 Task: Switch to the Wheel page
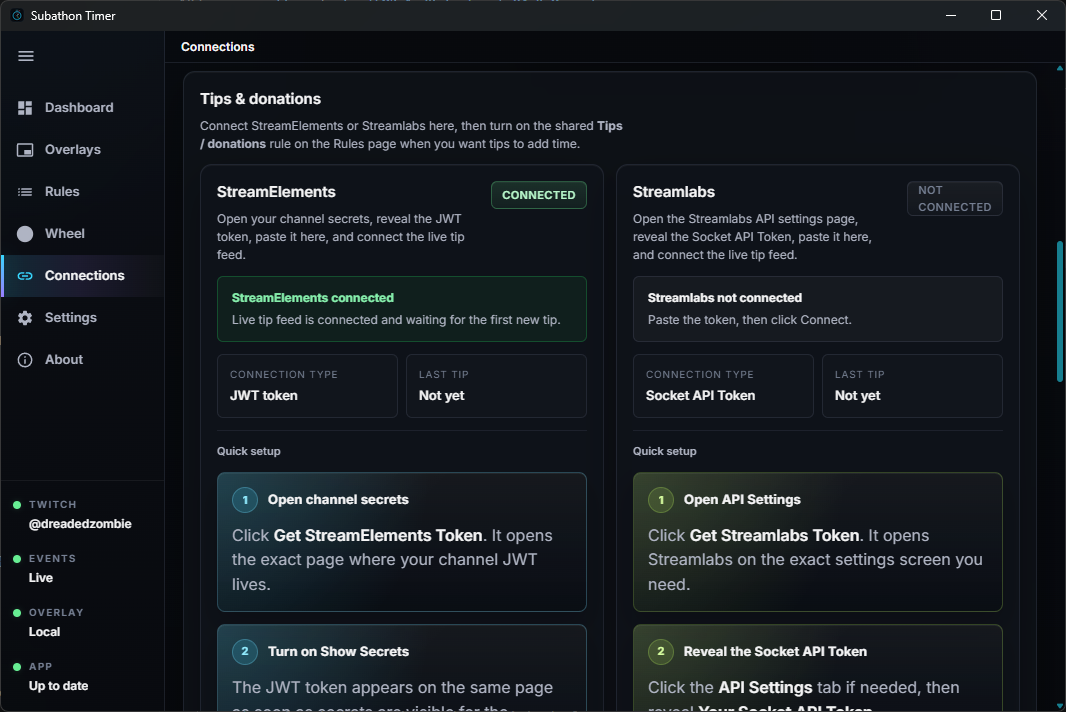[82, 234]
